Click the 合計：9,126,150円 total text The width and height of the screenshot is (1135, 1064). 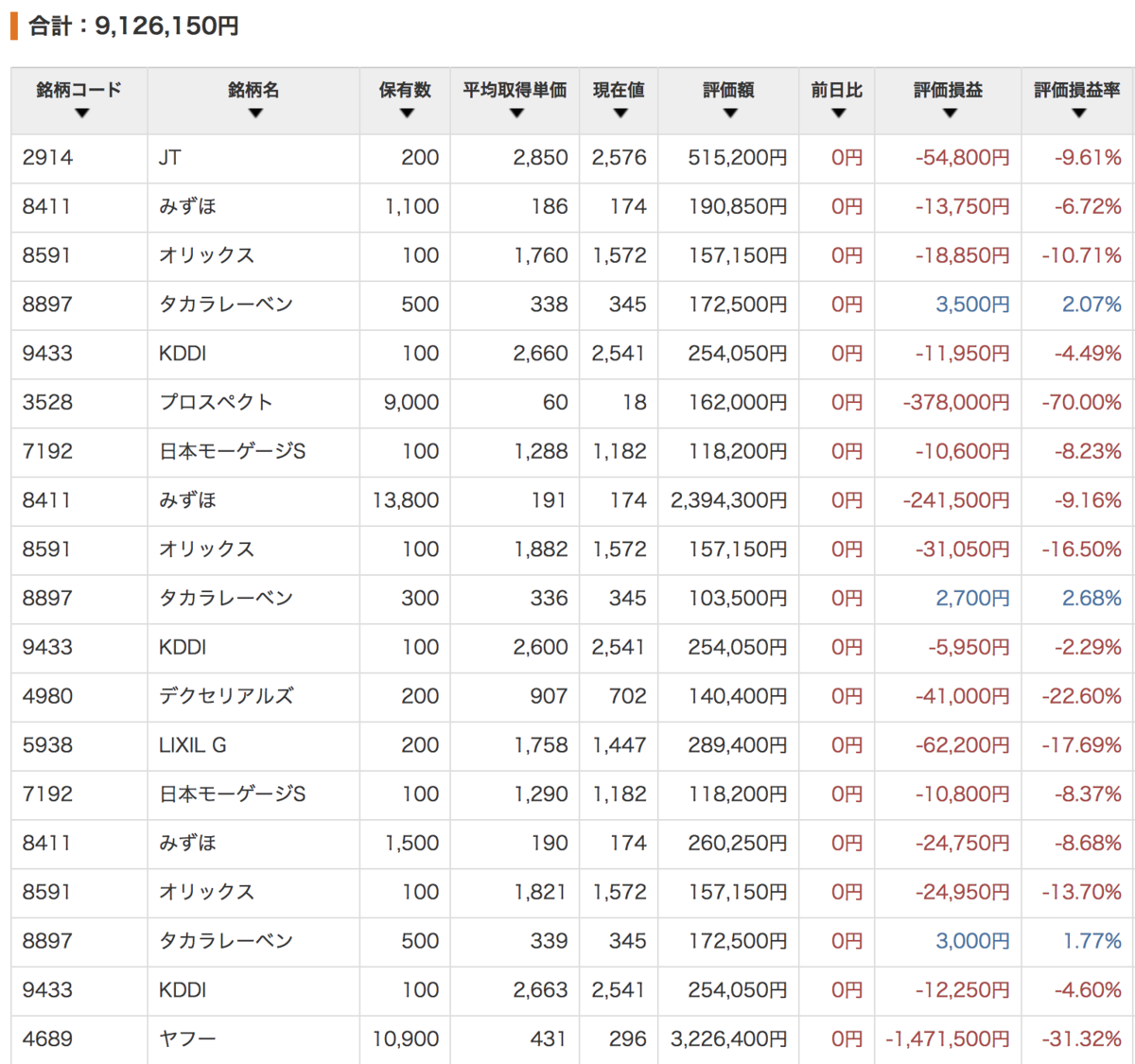[x=133, y=26]
